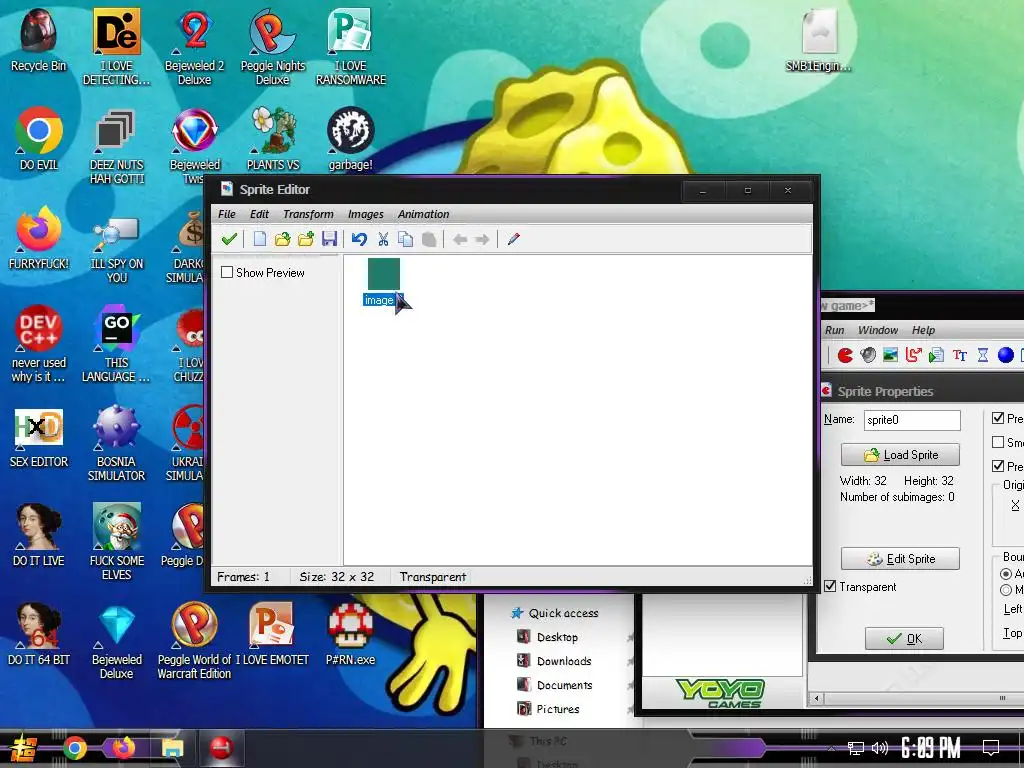Open the Images menu
Viewport: 1024px width, 768px height.
pyautogui.click(x=366, y=214)
